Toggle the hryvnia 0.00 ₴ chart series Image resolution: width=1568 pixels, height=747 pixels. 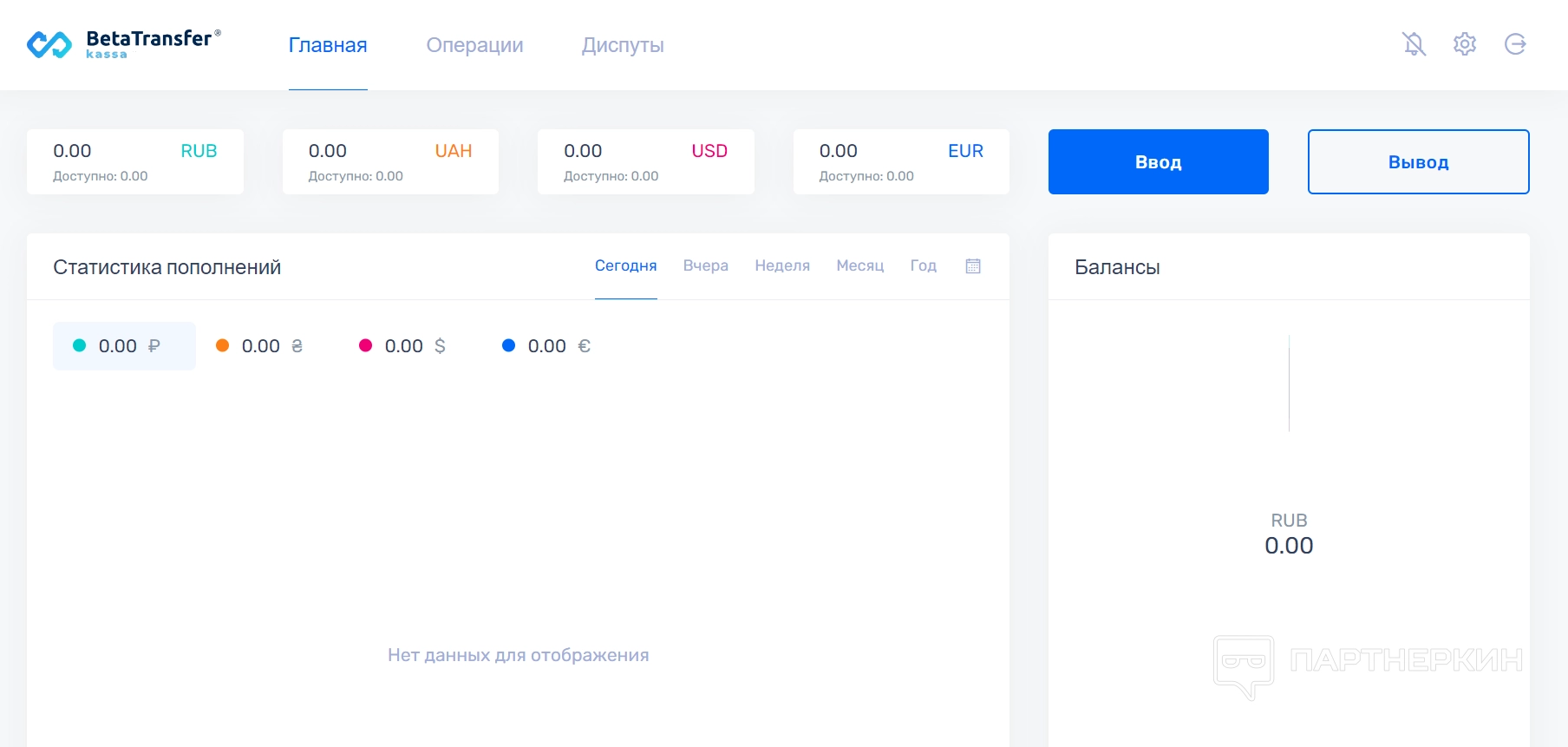coord(259,346)
